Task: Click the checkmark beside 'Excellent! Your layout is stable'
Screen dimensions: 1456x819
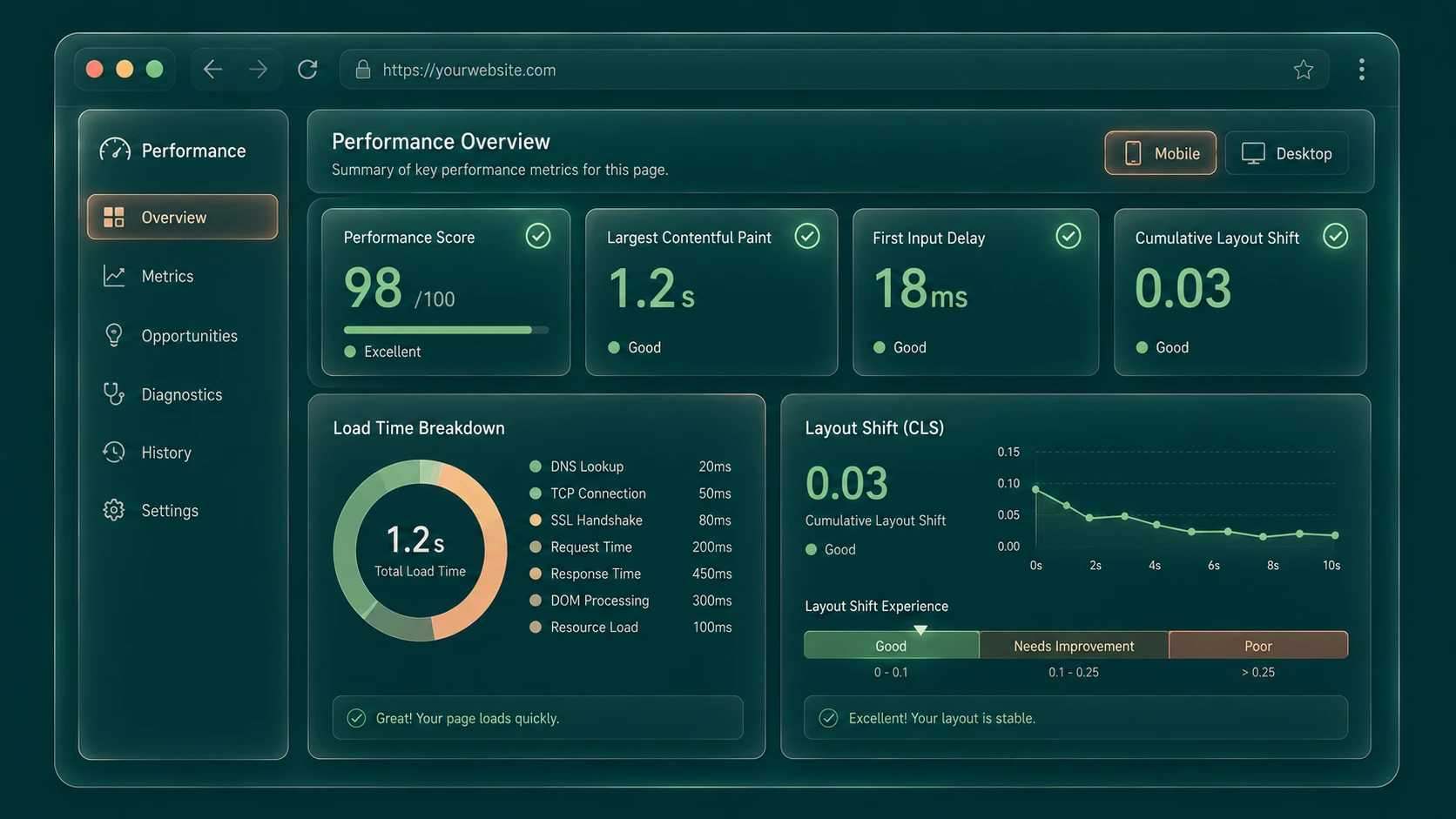Action: pos(828,718)
